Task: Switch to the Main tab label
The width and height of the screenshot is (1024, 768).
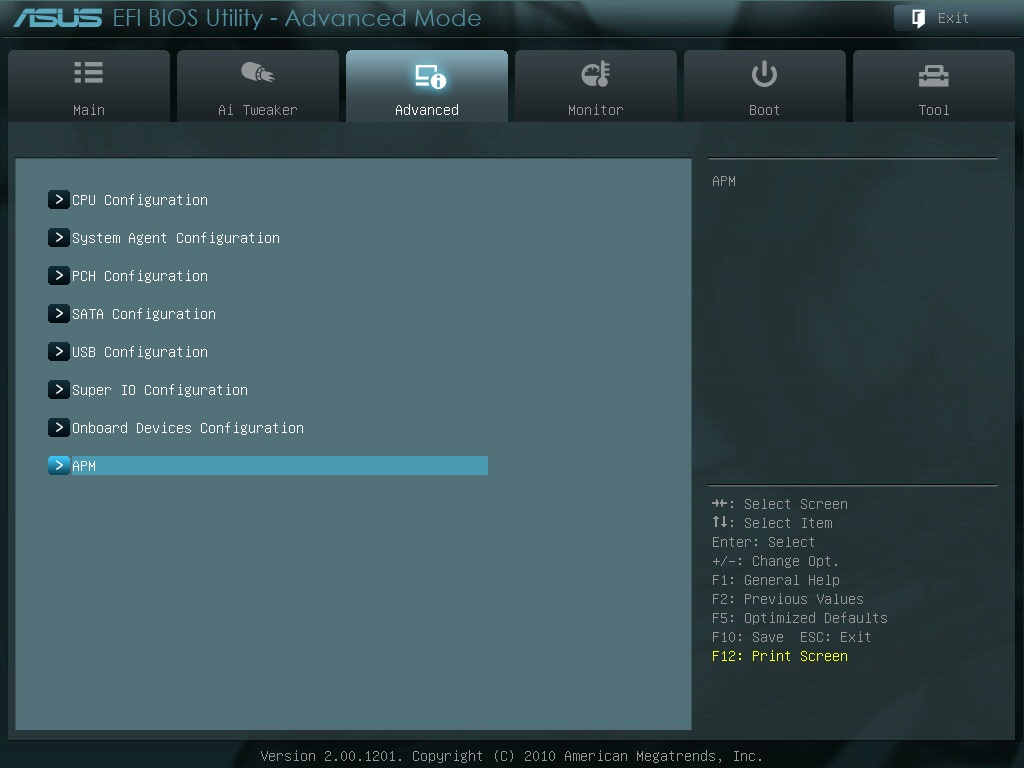Action: (x=89, y=110)
